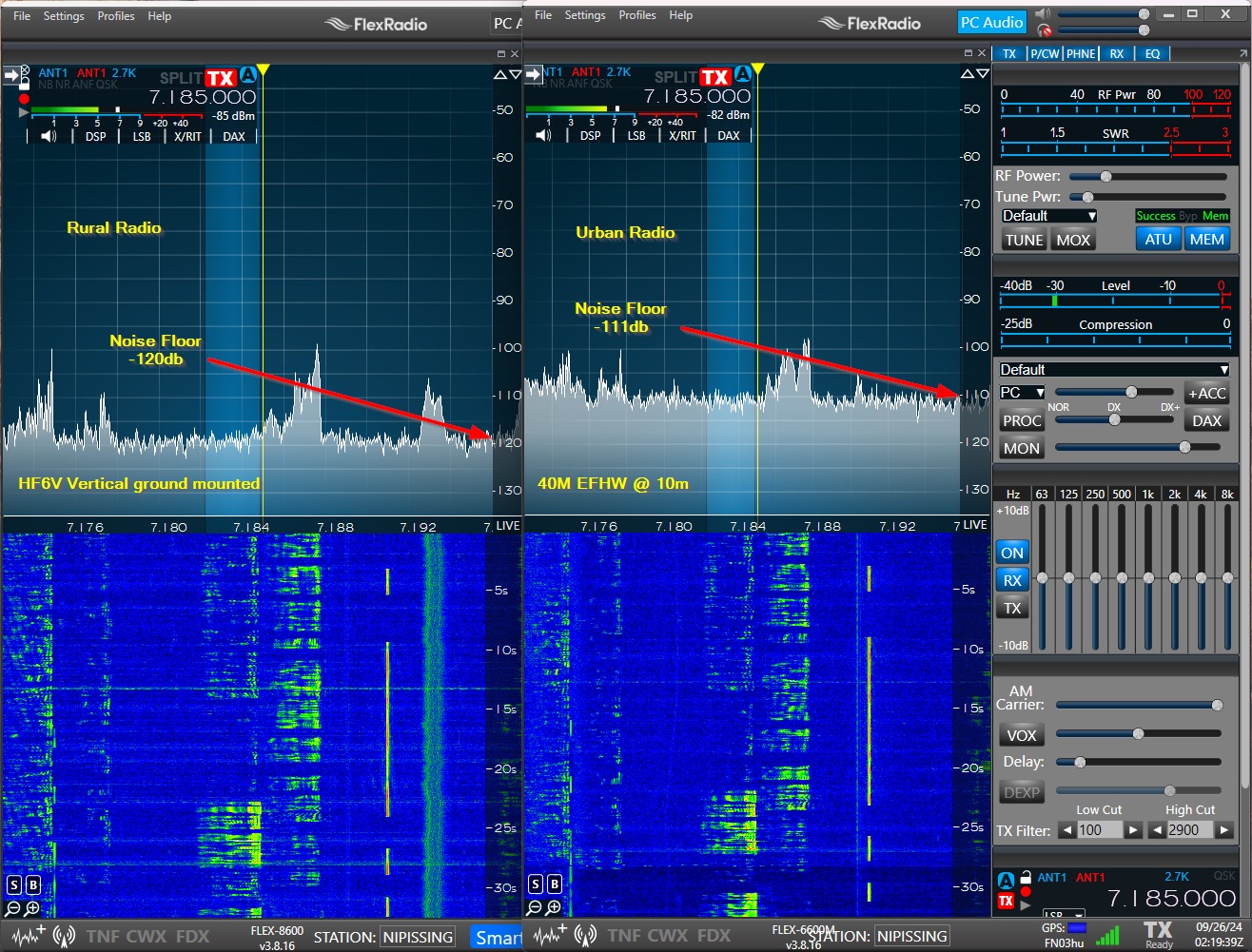Raise the Rural panadapter dBm scale with up triangle

click(500, 75)
